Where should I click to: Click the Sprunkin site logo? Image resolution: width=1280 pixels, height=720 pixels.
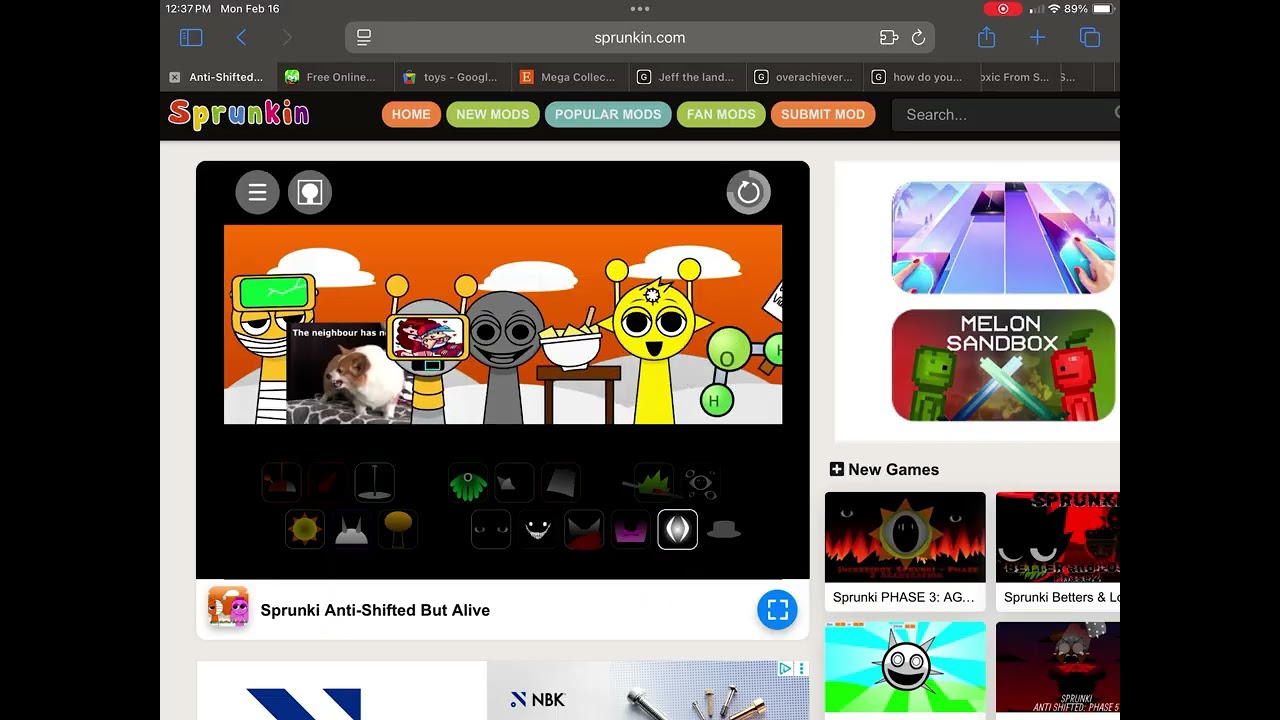coord(239,114)
